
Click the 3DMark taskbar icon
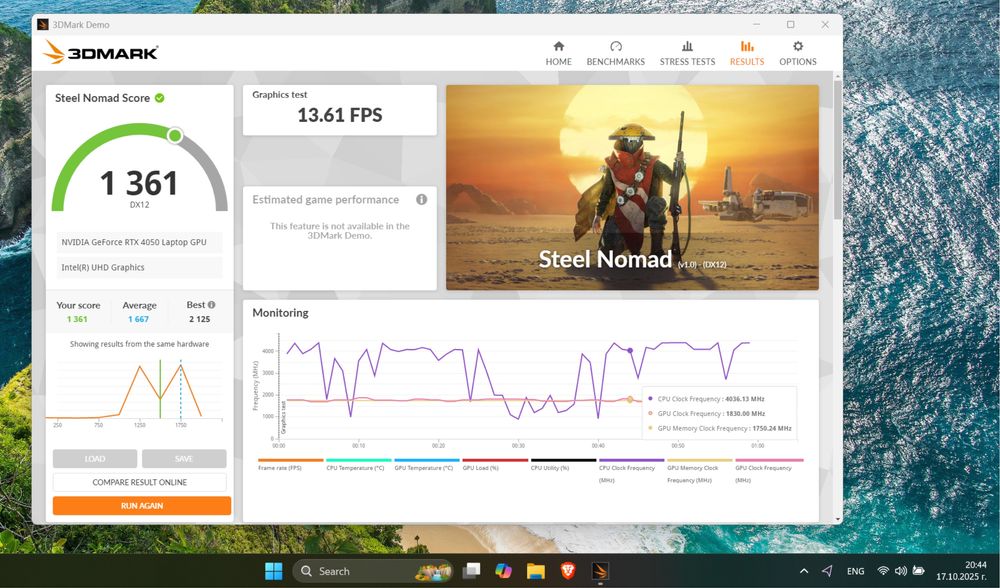click(x=600, y=571)
